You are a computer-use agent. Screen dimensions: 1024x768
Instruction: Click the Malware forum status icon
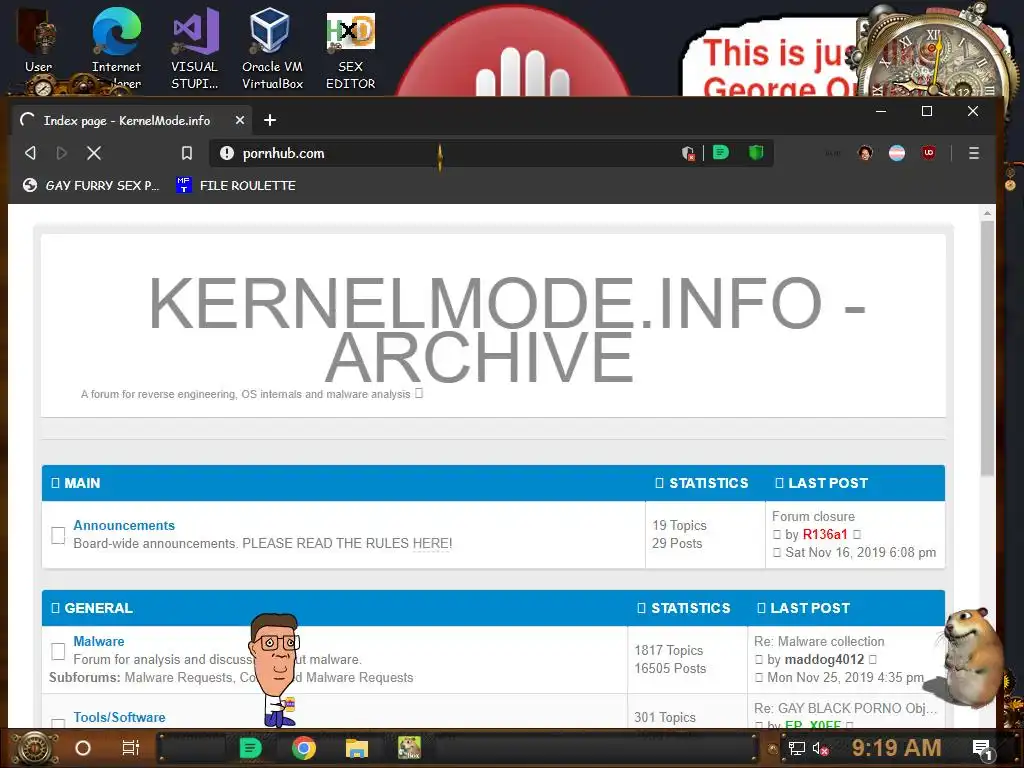pyautogui.click(x=58, y=651)
